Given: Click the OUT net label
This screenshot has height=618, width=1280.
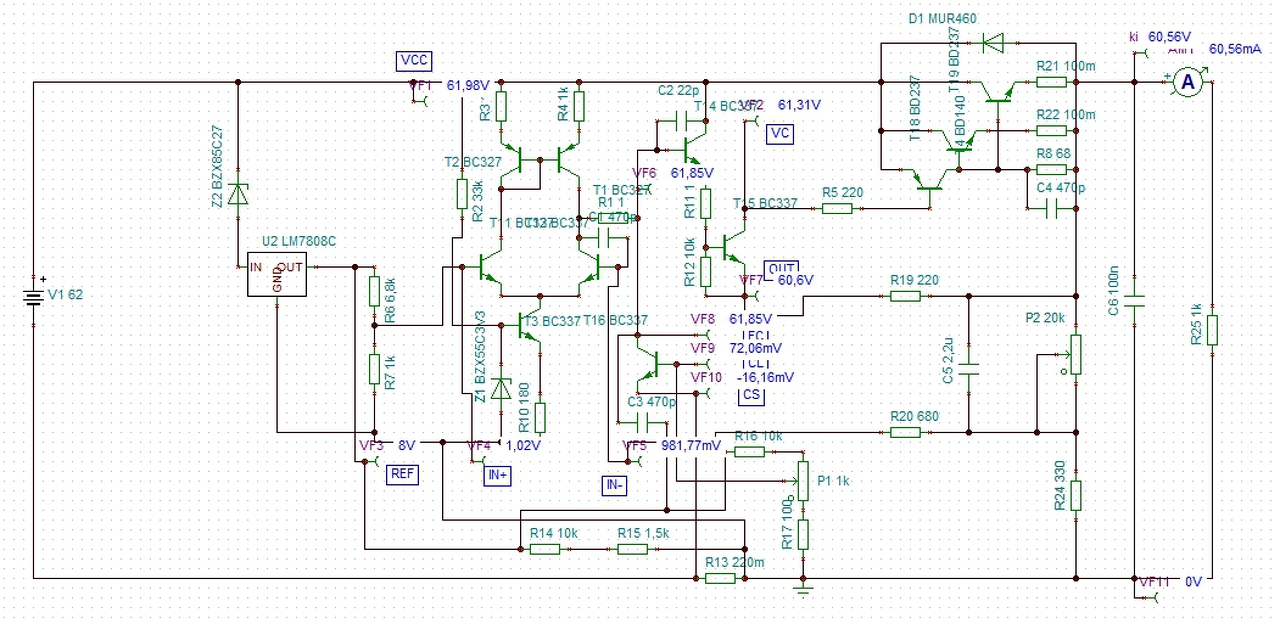Looking at the screenshot, I should pyautogui.click(x=783, y=270).
